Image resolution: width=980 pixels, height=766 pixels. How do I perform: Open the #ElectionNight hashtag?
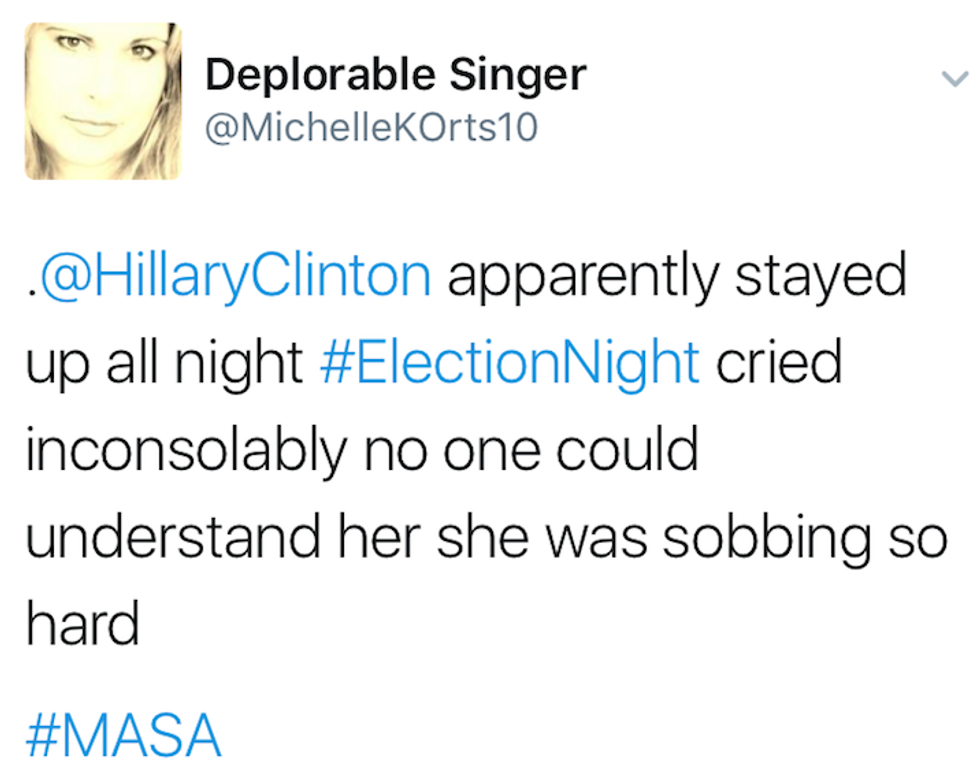click(509, 363)
